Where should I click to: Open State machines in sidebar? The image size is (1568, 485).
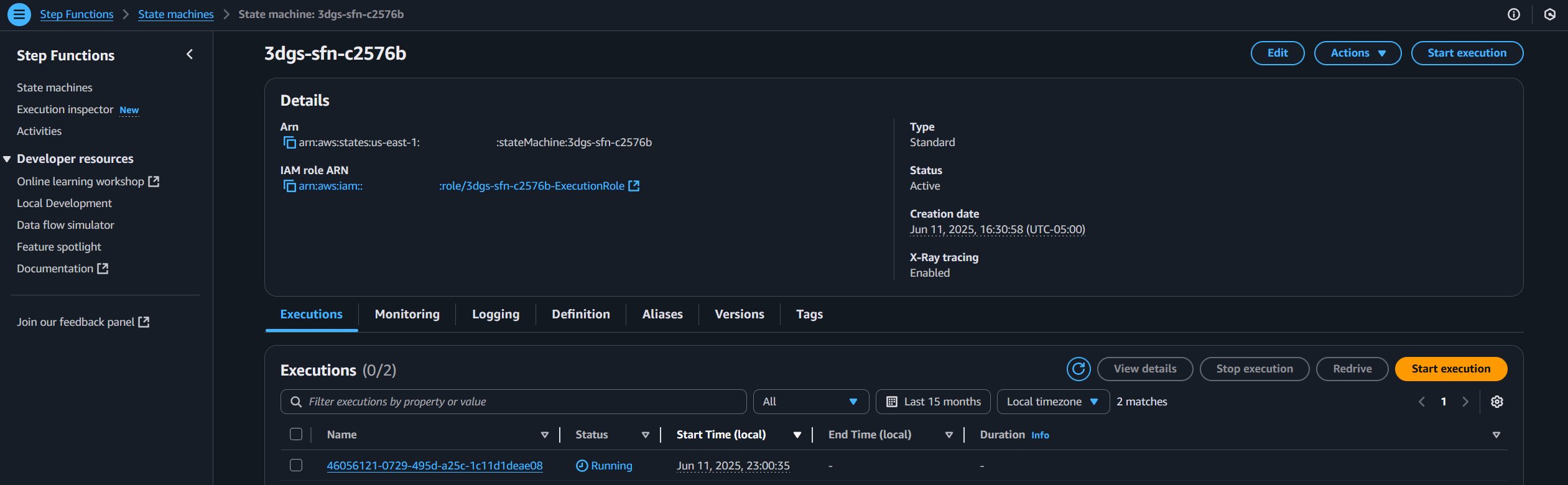coord(55,88)
